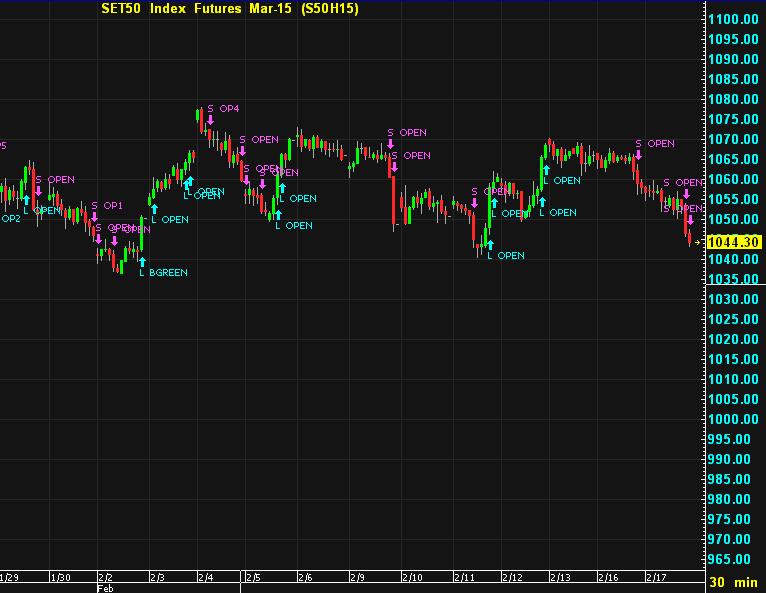
Task: Click the small yellow current-price arrow marker
Action: (x=698, y=242)
